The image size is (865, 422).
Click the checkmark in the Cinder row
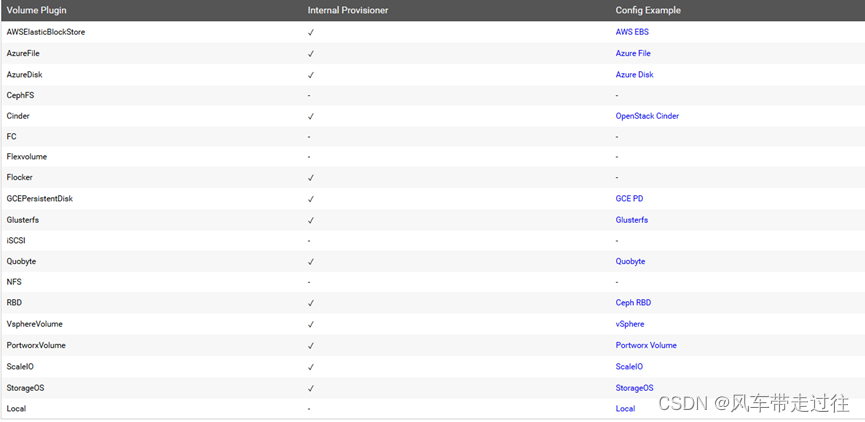[x=311, y=117]
